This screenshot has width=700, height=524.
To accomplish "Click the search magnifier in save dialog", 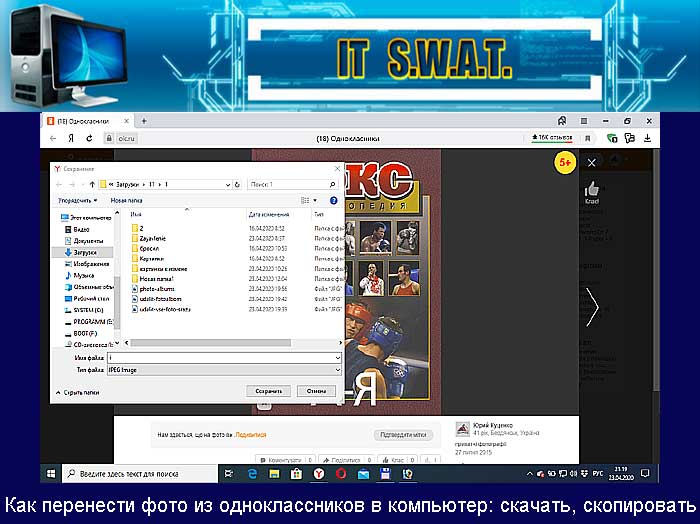I will (332, 184).
